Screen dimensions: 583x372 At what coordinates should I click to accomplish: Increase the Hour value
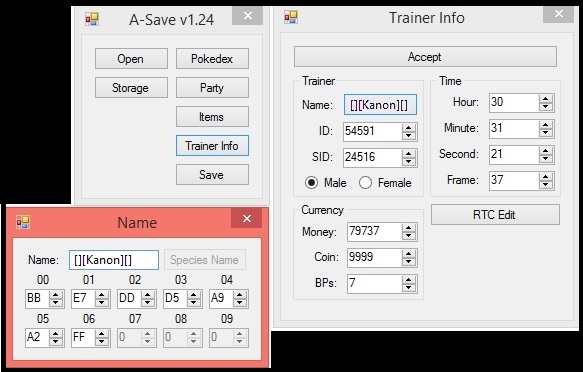[545, 99]
